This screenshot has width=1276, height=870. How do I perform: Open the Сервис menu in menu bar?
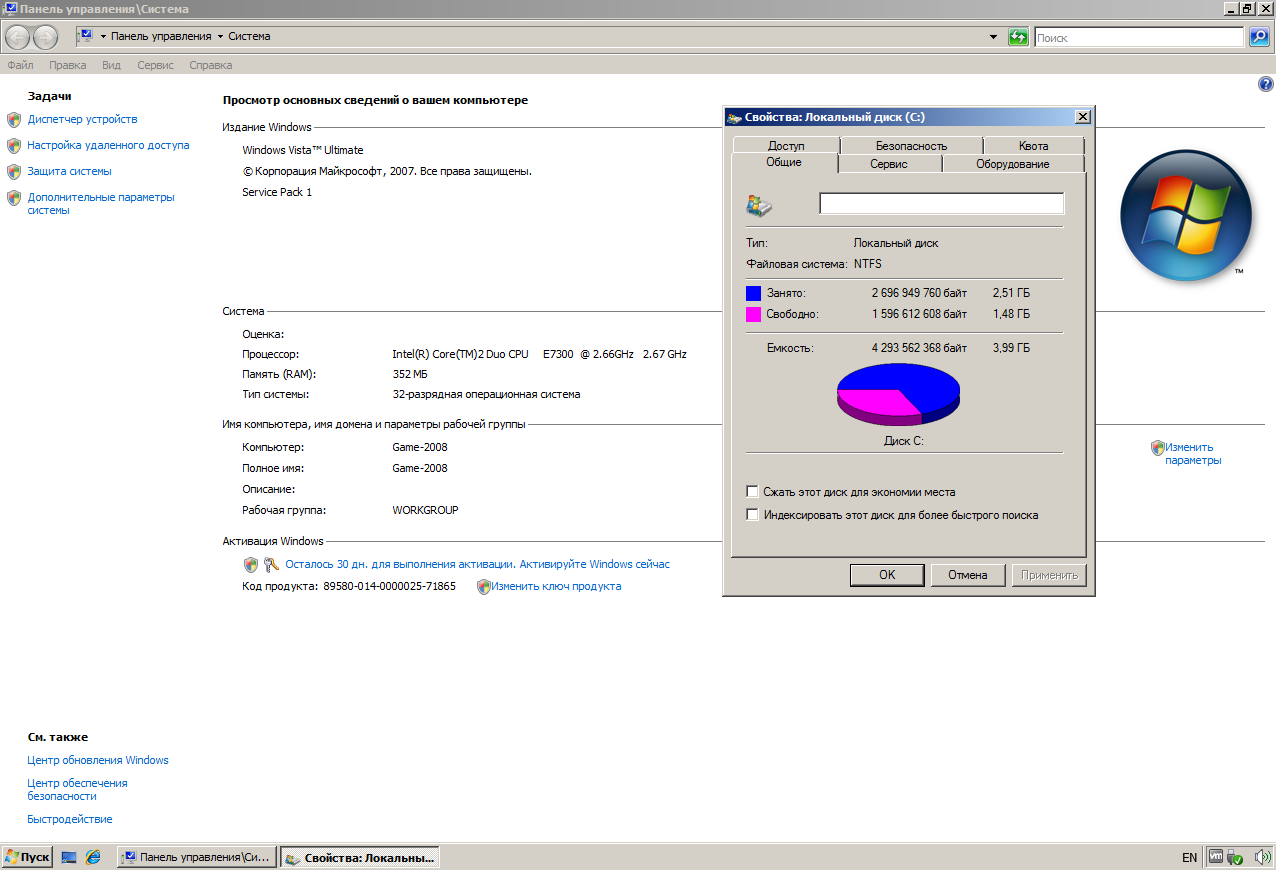pos(155,65)
